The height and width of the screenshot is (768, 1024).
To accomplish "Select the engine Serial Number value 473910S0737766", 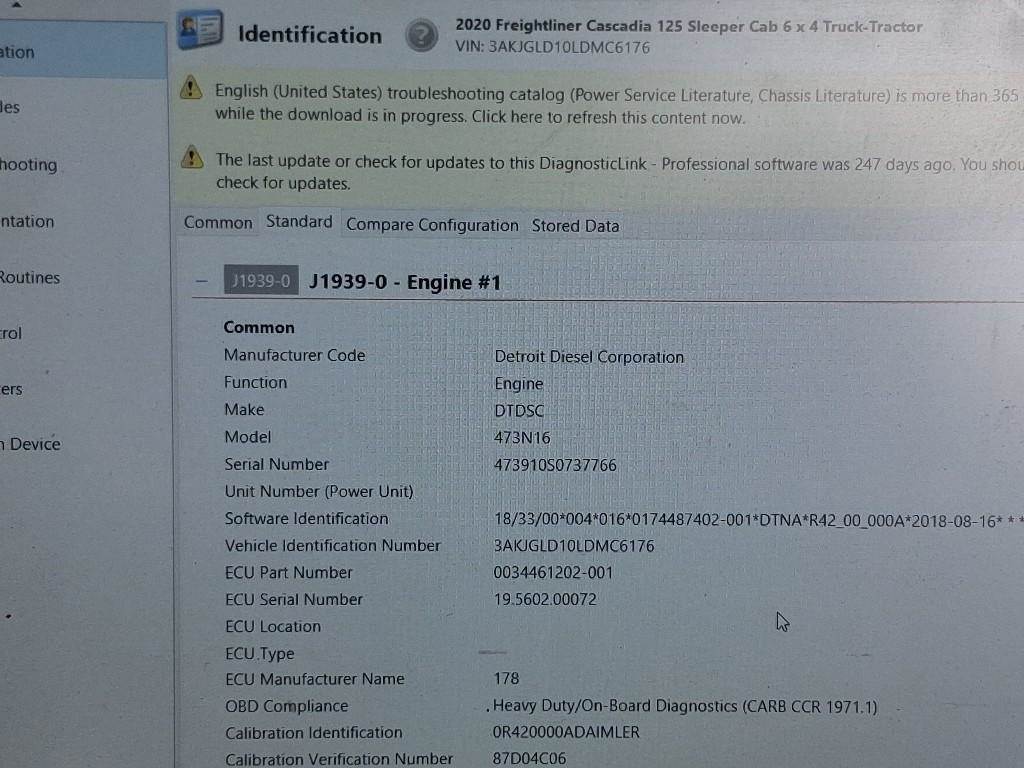I will [x=555, y=465].
